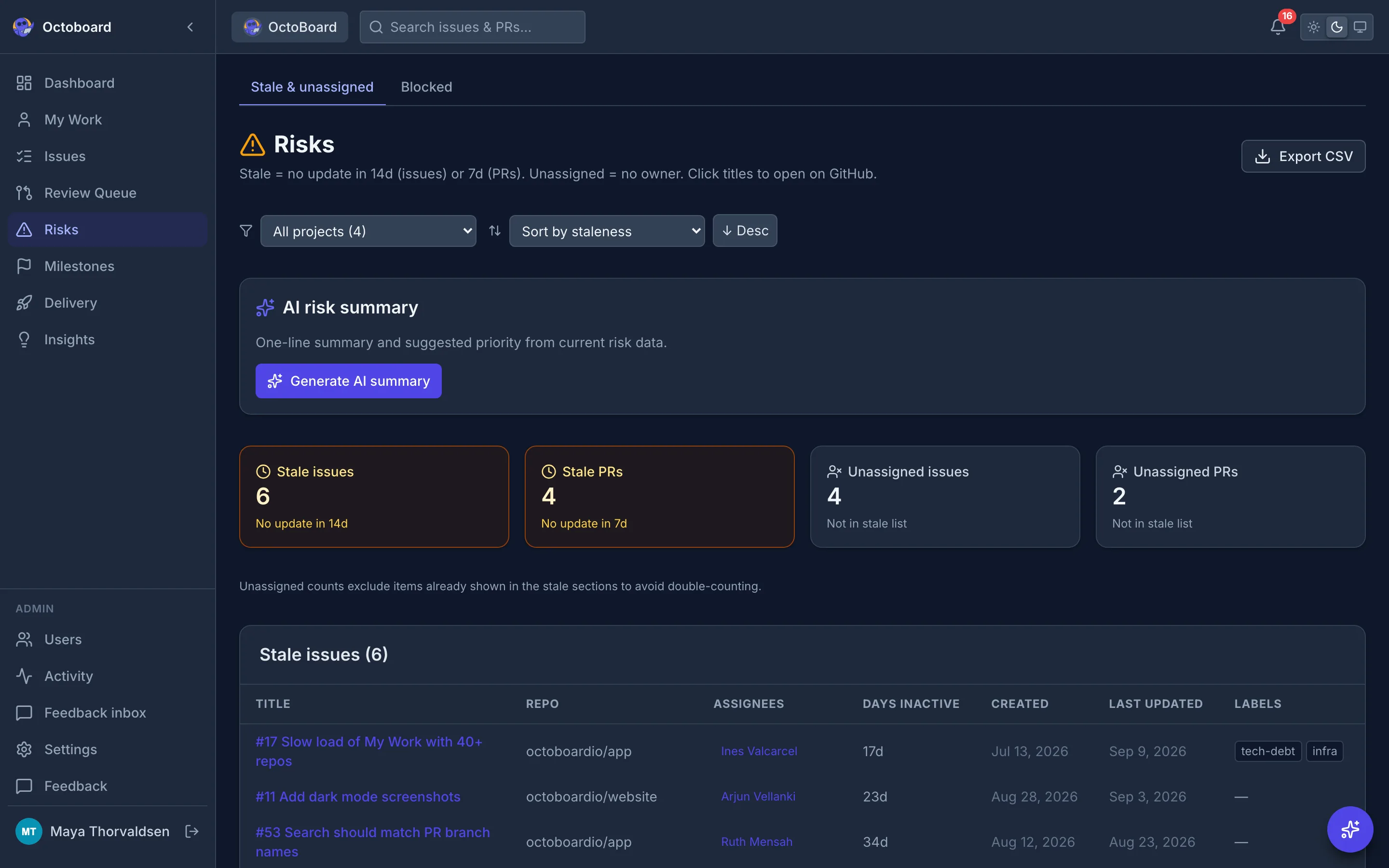Viewport: 1389px width, 868px height.
Task: Click the Octoboard logo in sidebar header
Action: tap(23, 27)
